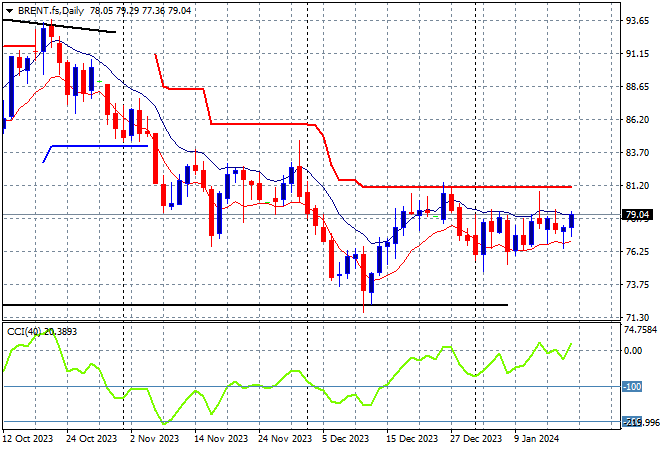Click the current price label 79.04
Screen dimensions: 660x450
pos(637,215)
